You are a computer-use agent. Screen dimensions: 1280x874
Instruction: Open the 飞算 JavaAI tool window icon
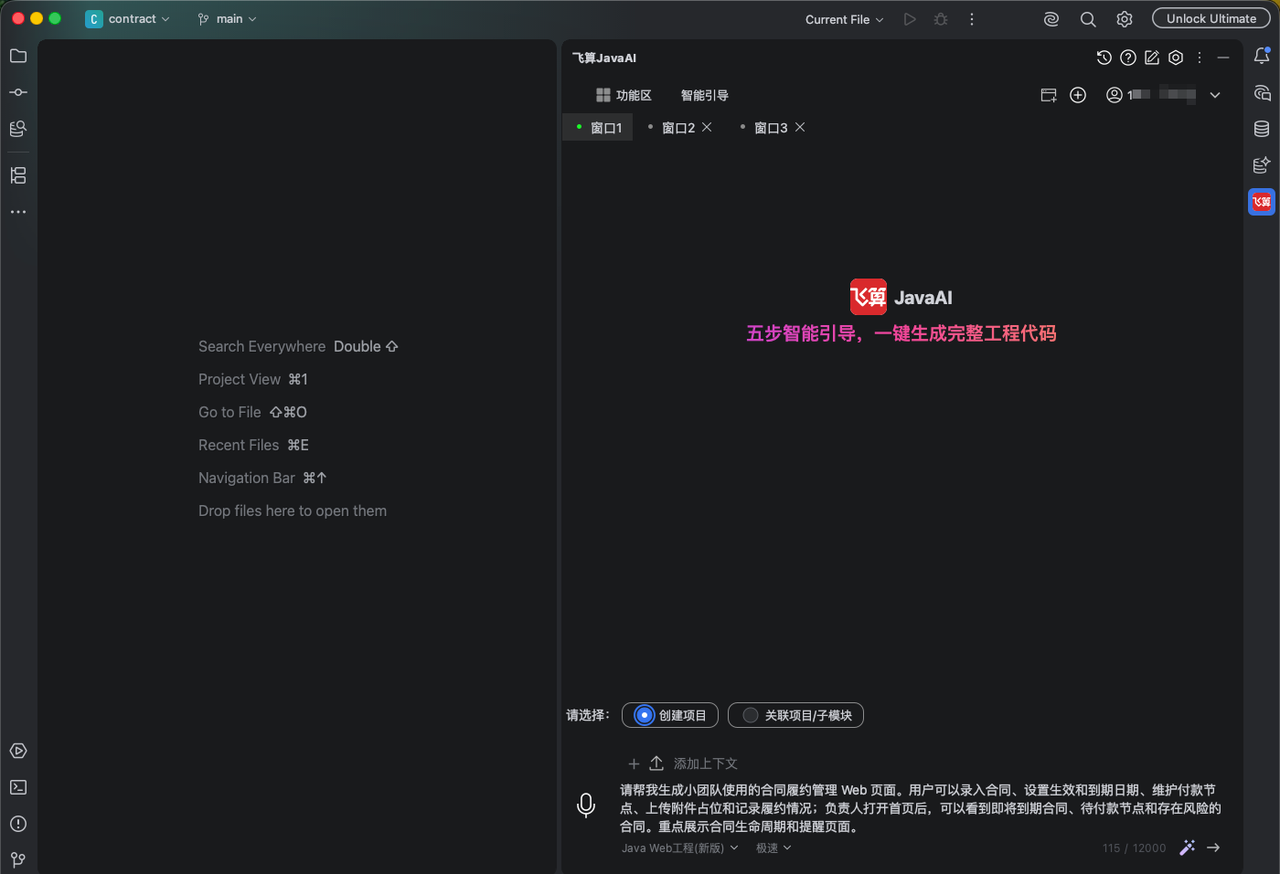(1262, 202)
